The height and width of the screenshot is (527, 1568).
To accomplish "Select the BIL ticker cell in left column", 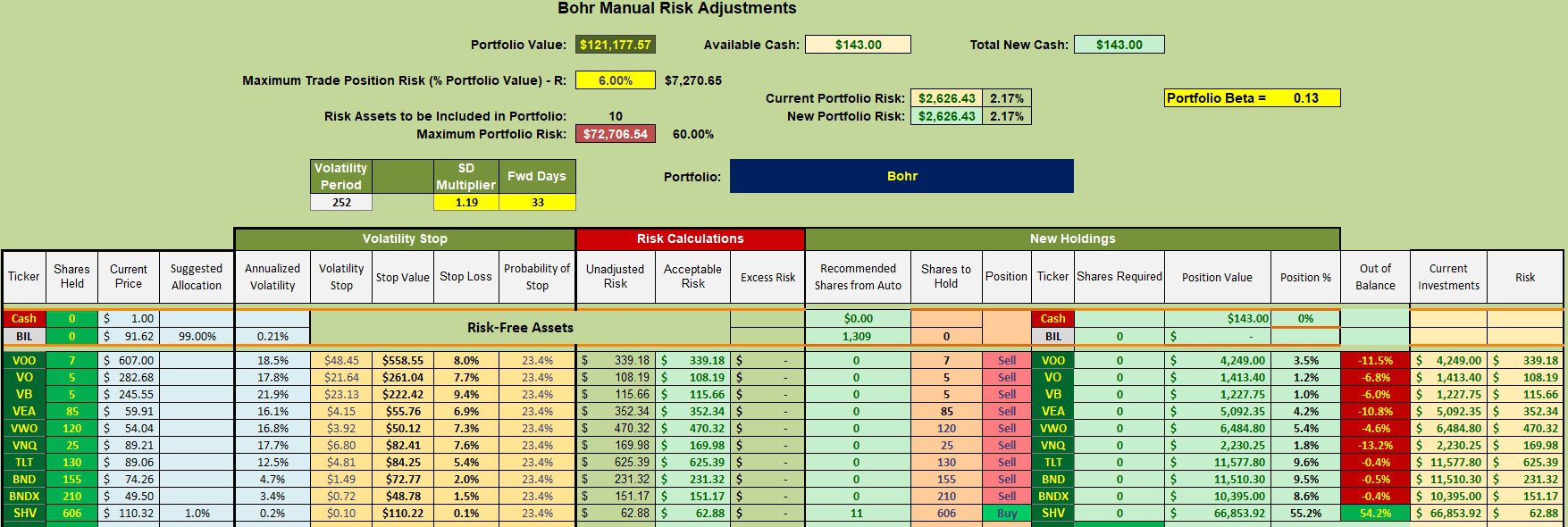I will (x=24, y=337).
